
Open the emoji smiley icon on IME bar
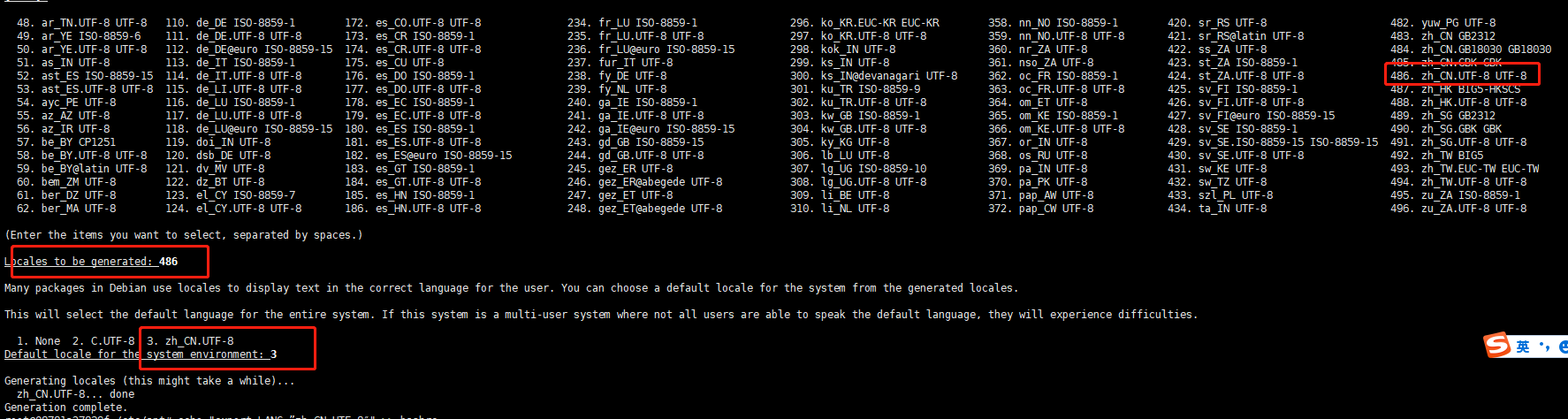pyautogui.click(x=1563, y=347)
